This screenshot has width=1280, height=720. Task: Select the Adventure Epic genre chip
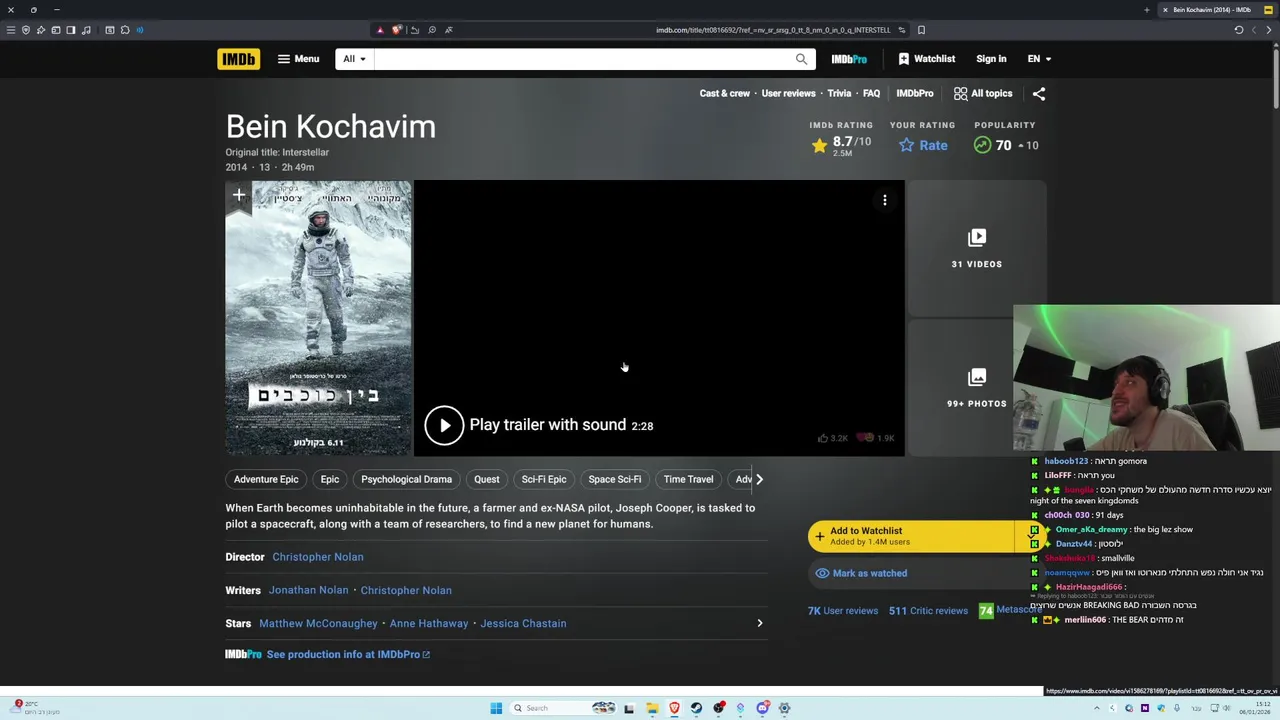(266, 479)
